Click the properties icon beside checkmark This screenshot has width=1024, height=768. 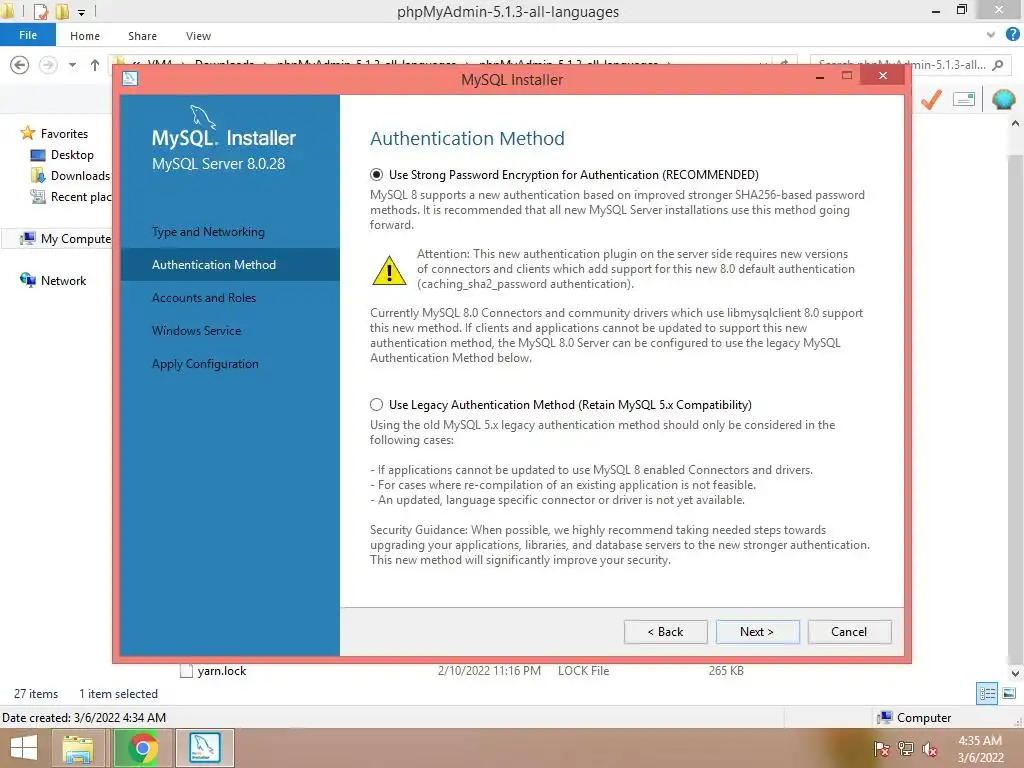(964, 99)
